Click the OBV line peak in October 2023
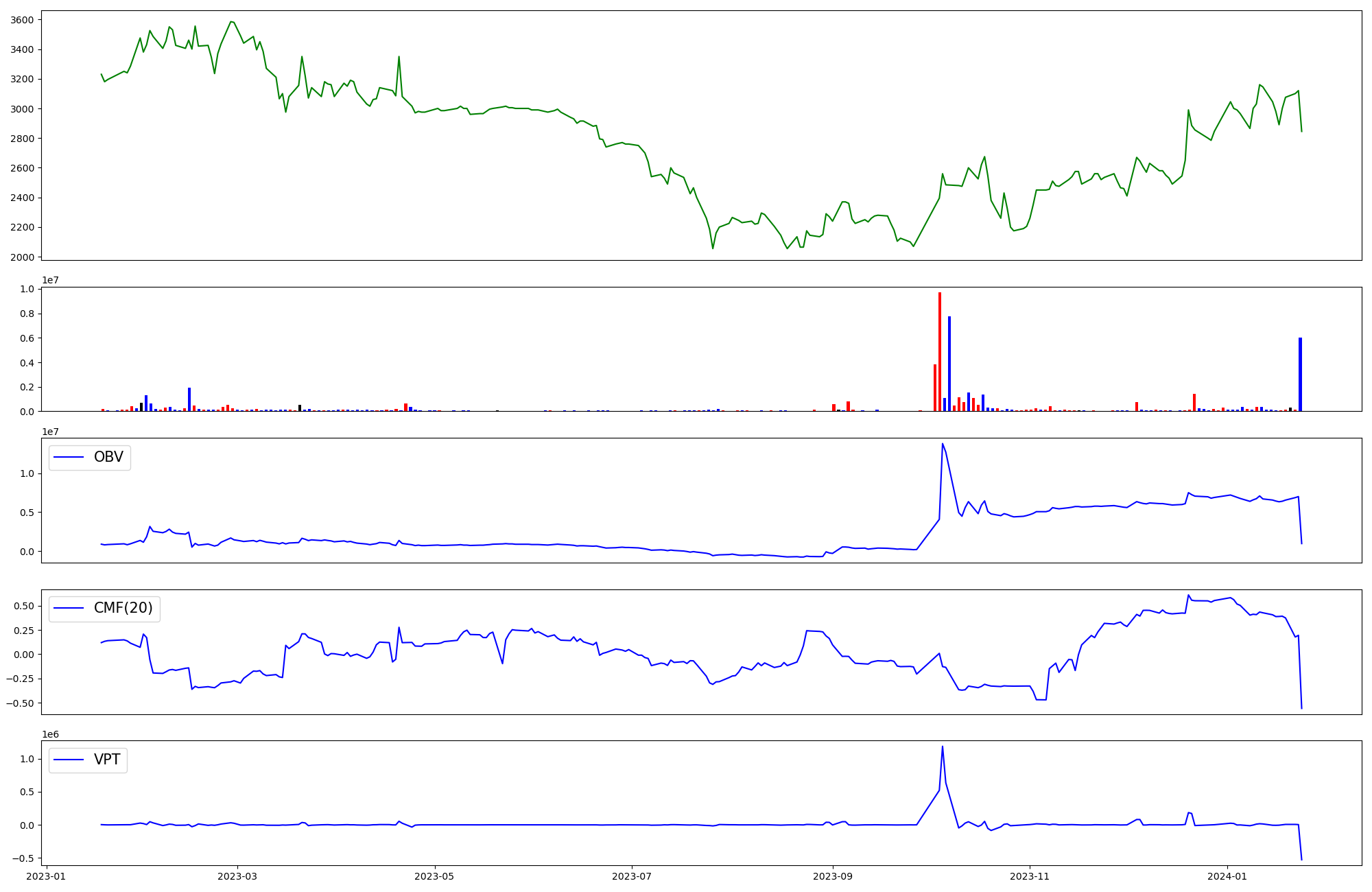The height and width of the screenshot is (892, 1372). coord(943,444)
